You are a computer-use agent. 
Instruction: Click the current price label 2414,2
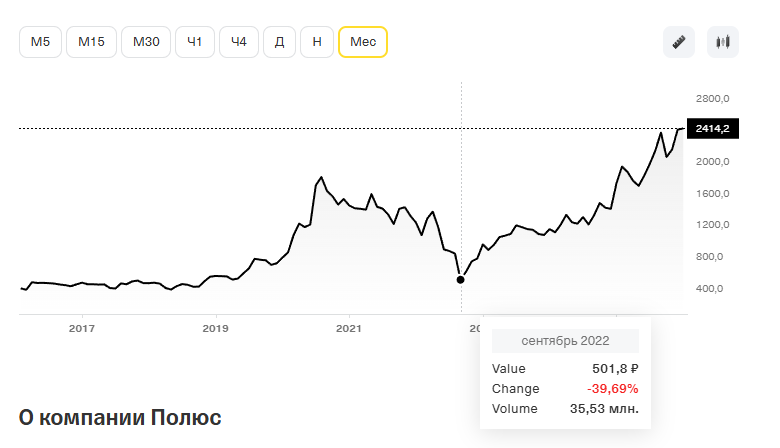tap(713, 129)
